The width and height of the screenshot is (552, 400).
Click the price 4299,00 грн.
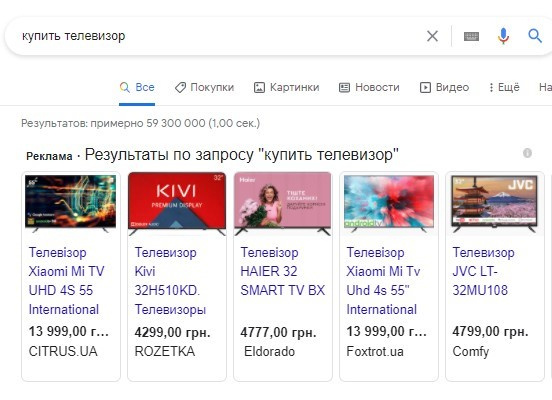[172, 332]
